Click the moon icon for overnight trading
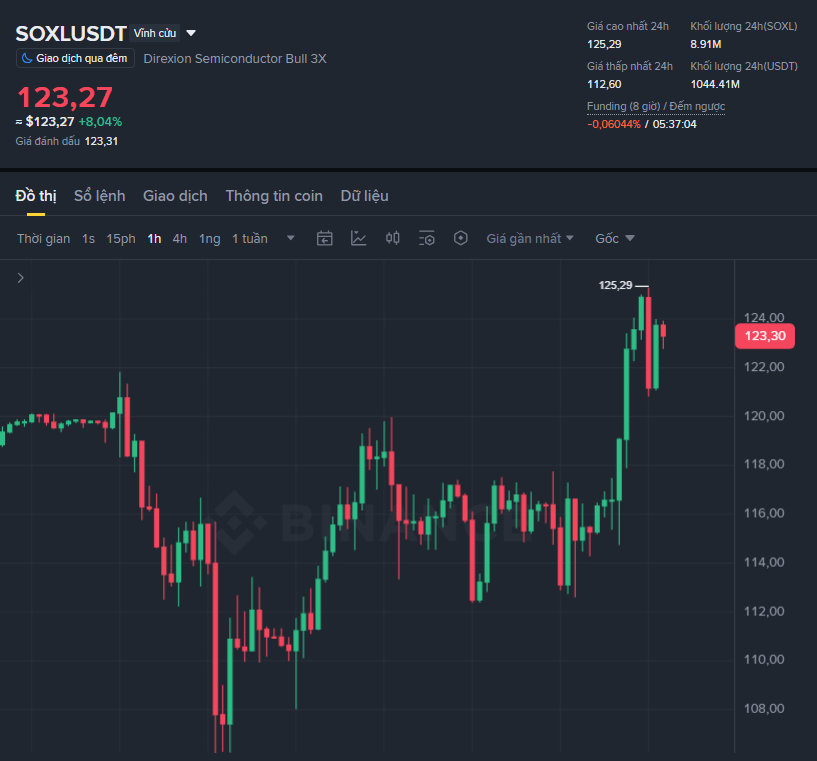 pos(27,58)
